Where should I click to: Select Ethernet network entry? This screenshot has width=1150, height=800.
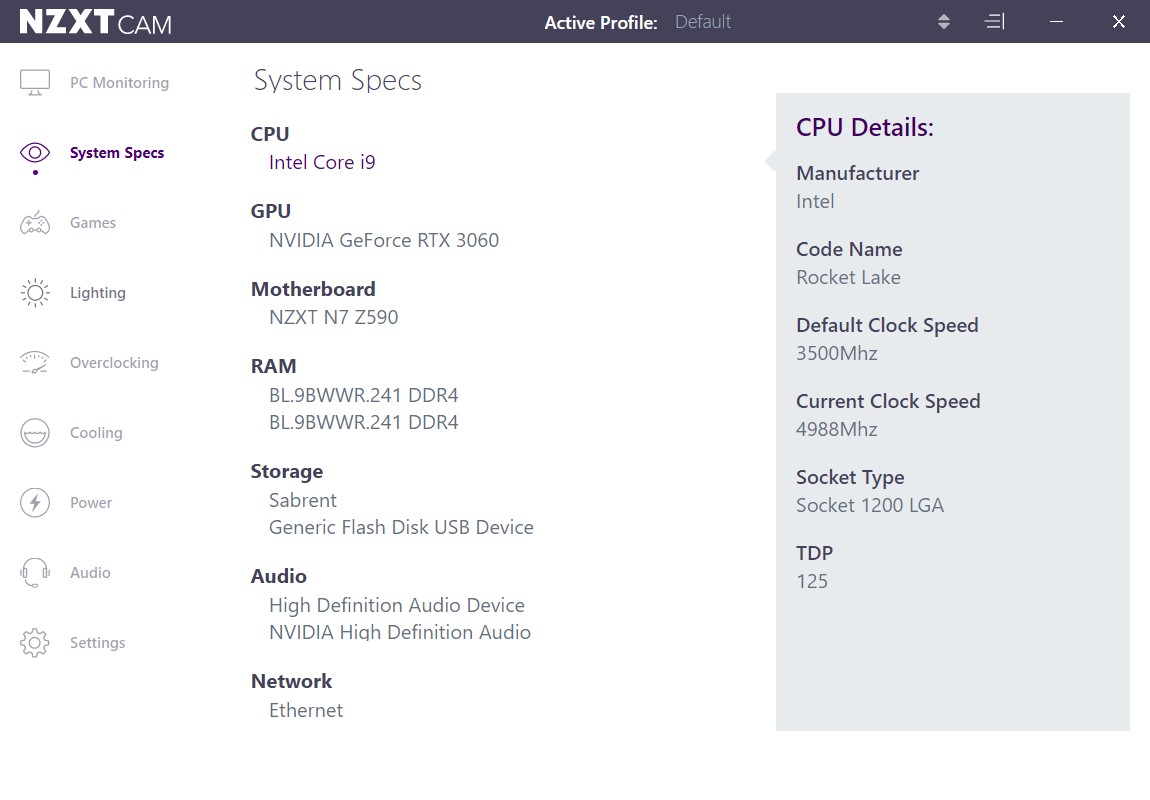point(306,711)
